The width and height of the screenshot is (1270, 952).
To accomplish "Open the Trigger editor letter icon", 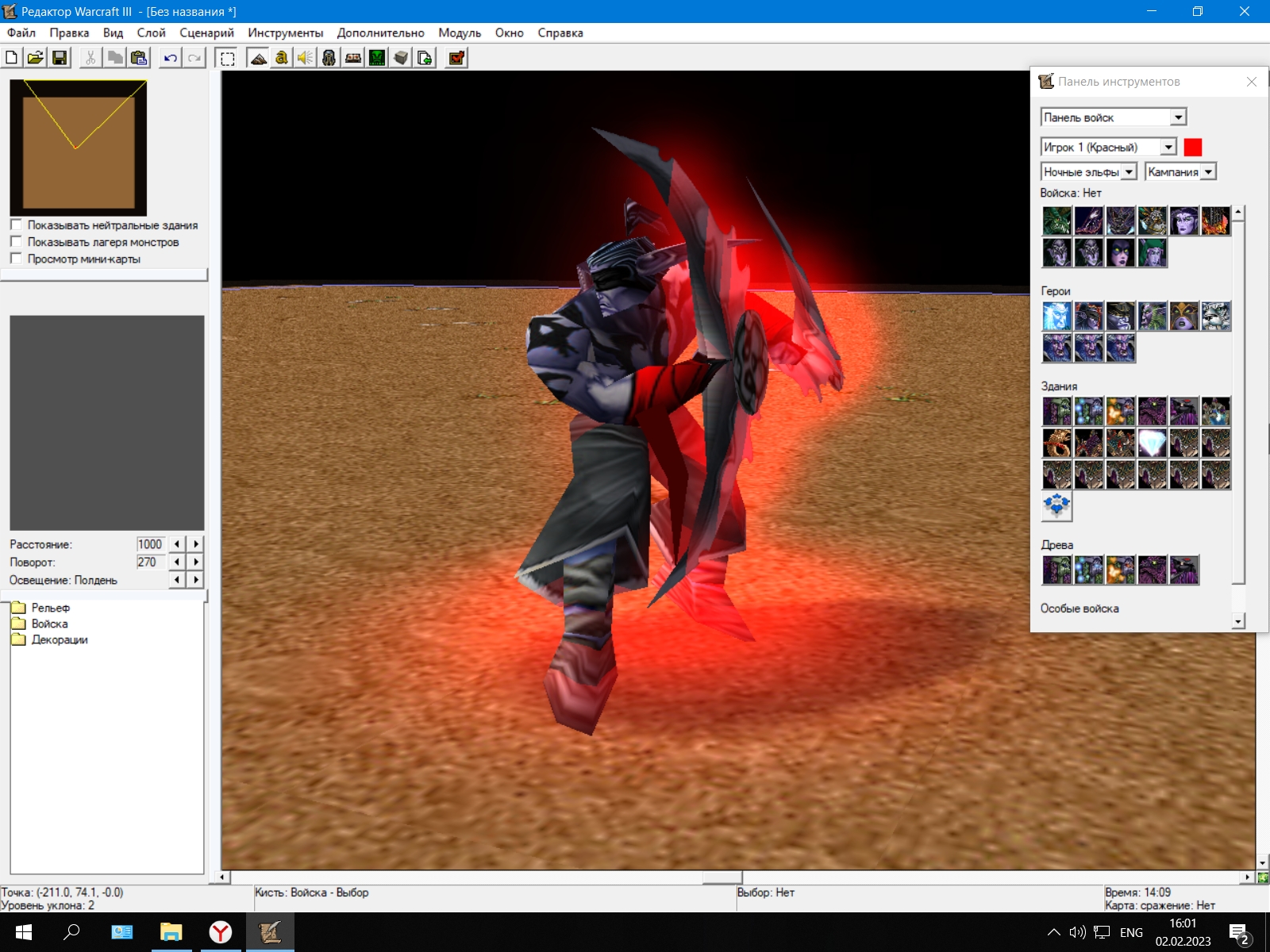I will click(282, 58).
